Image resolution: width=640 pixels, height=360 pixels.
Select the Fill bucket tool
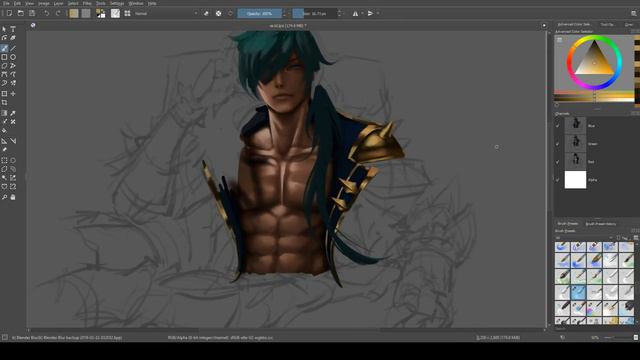point(4,131)
